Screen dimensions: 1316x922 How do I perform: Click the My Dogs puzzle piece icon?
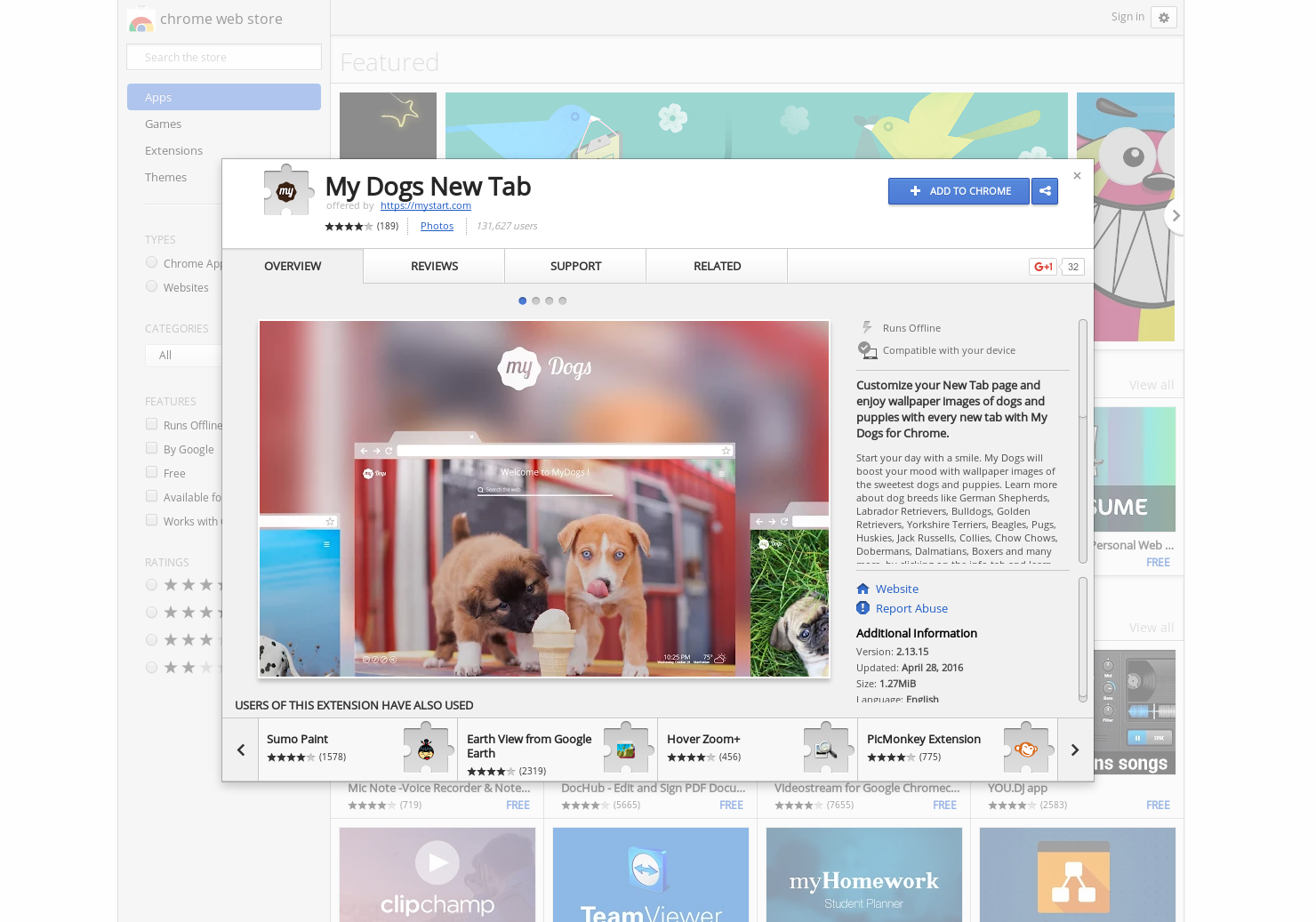tap(287, 190)
